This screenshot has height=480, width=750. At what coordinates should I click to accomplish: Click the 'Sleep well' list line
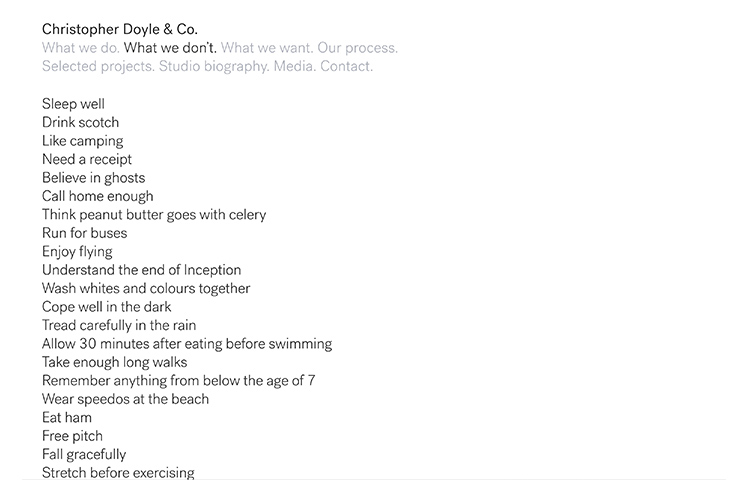(x=73, y=104)
